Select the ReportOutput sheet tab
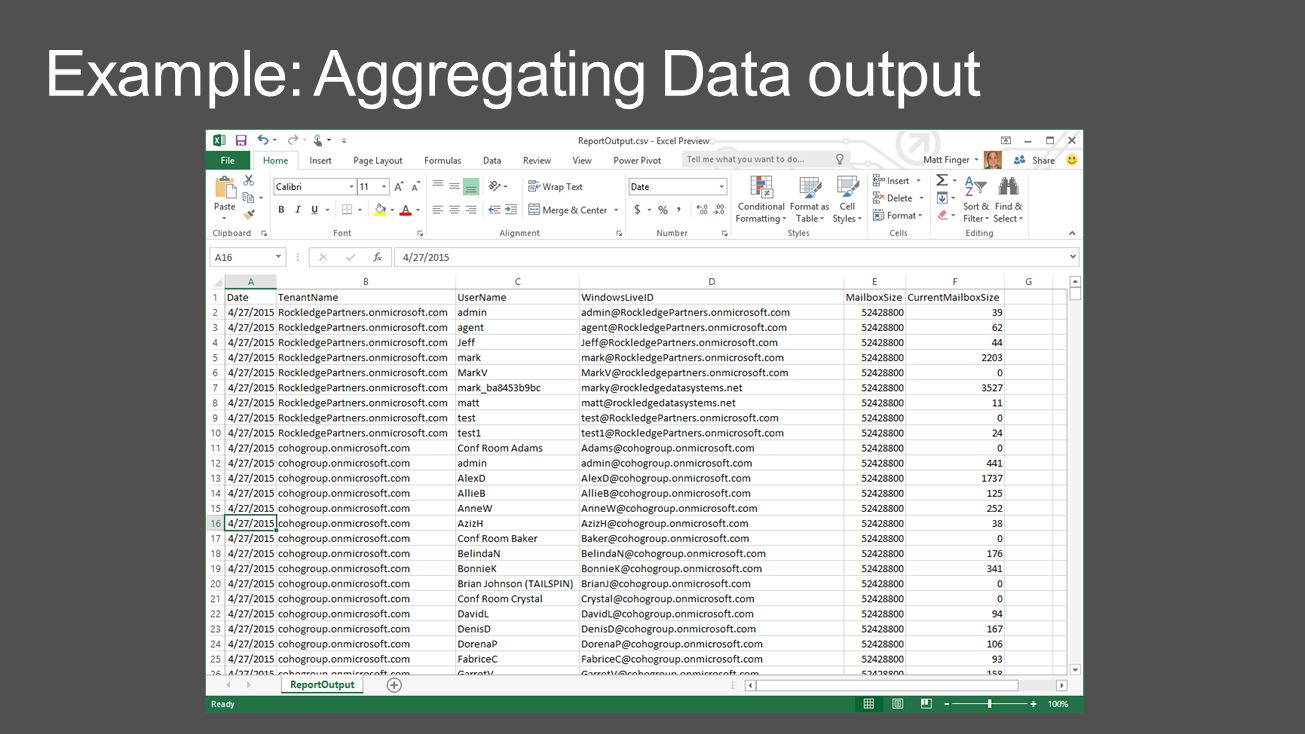The height and width of the screenshot is (734, 1305). tap(322, 685)
